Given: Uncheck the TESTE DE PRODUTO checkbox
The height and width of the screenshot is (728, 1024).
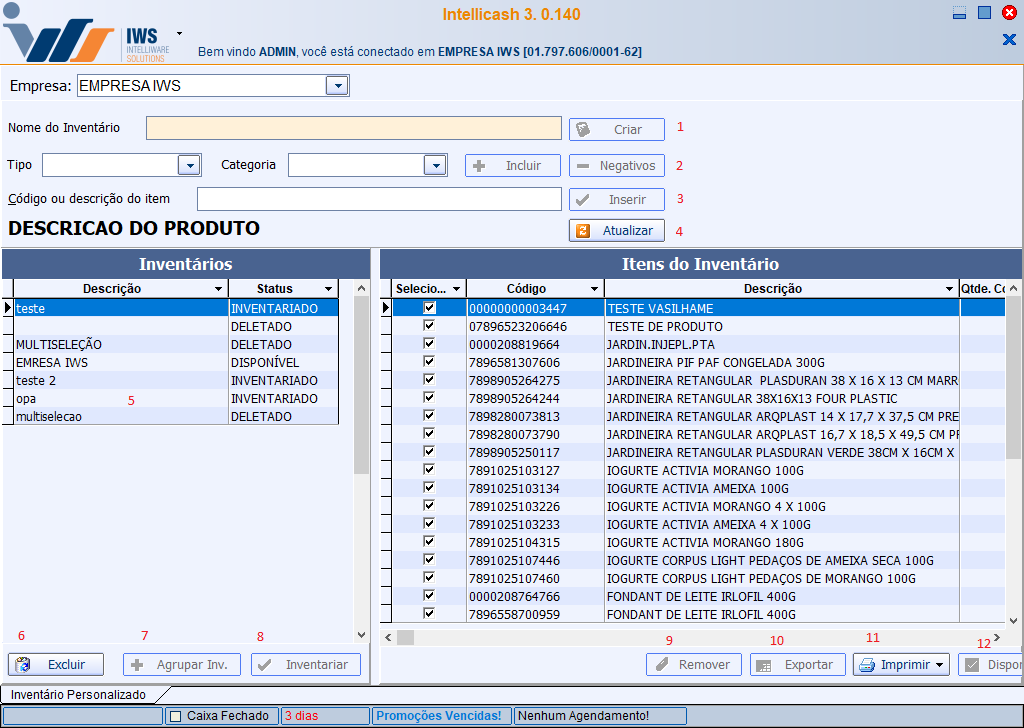Looking at the screenshot, I should pyautogui.click(x=429, y=326).
